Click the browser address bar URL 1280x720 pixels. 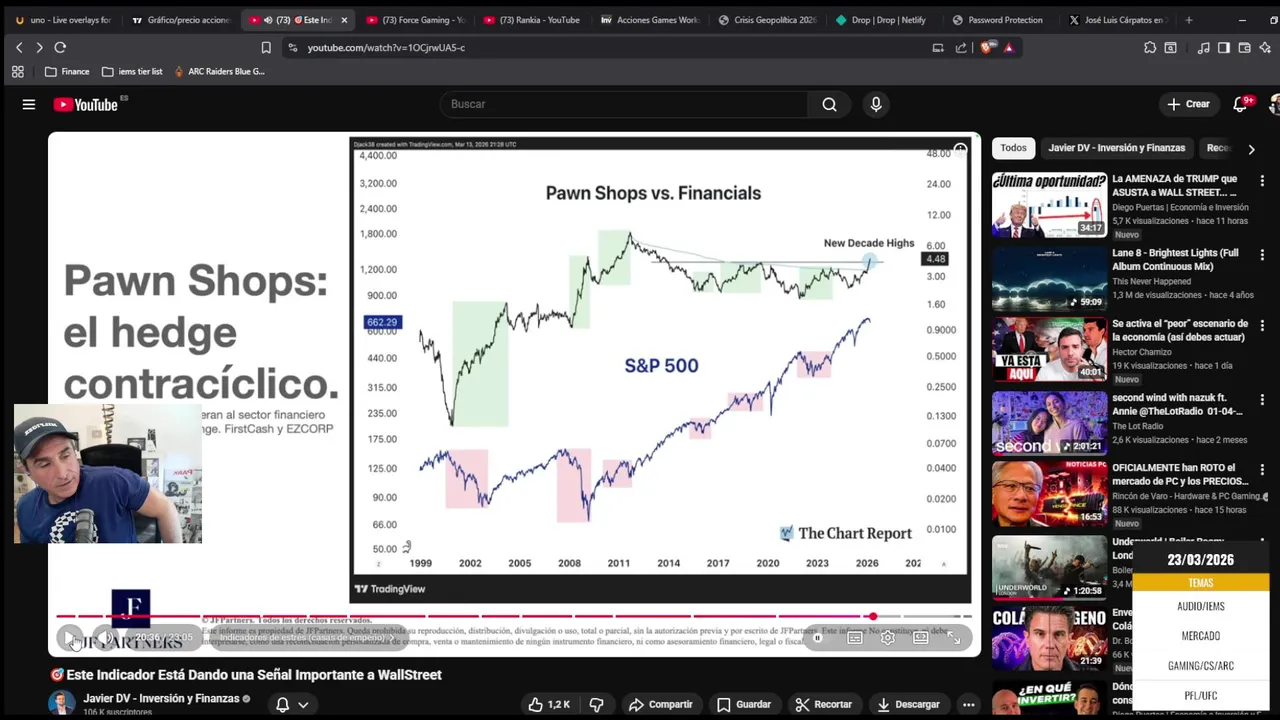[386, 47]
